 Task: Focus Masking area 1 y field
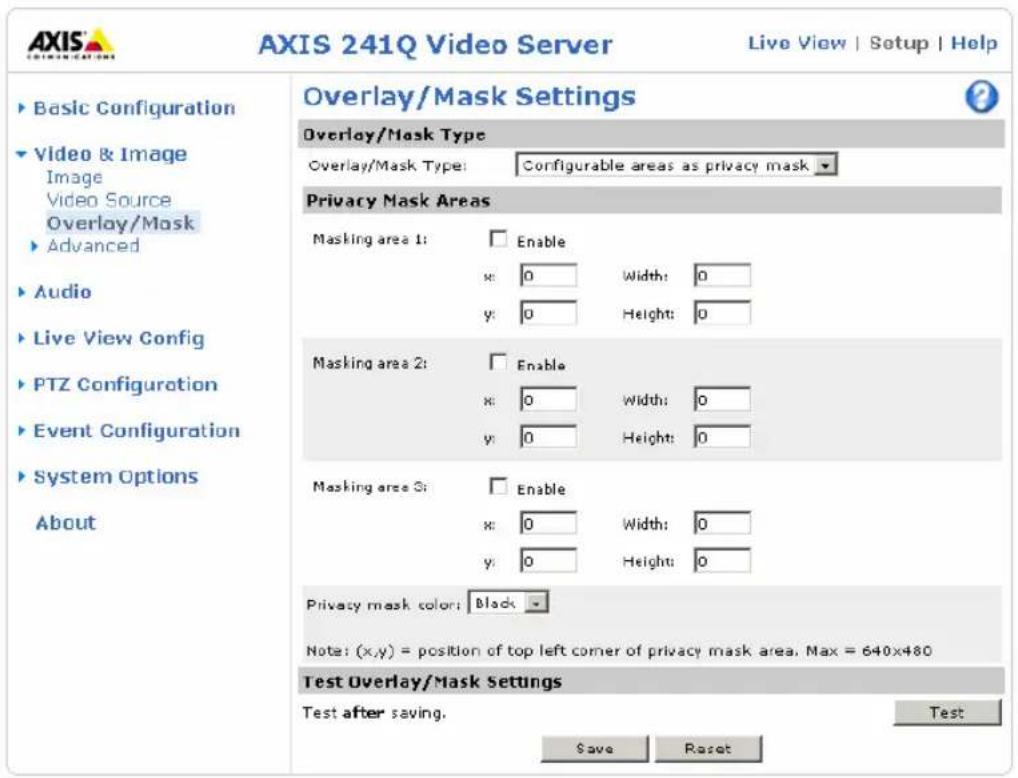548,313
